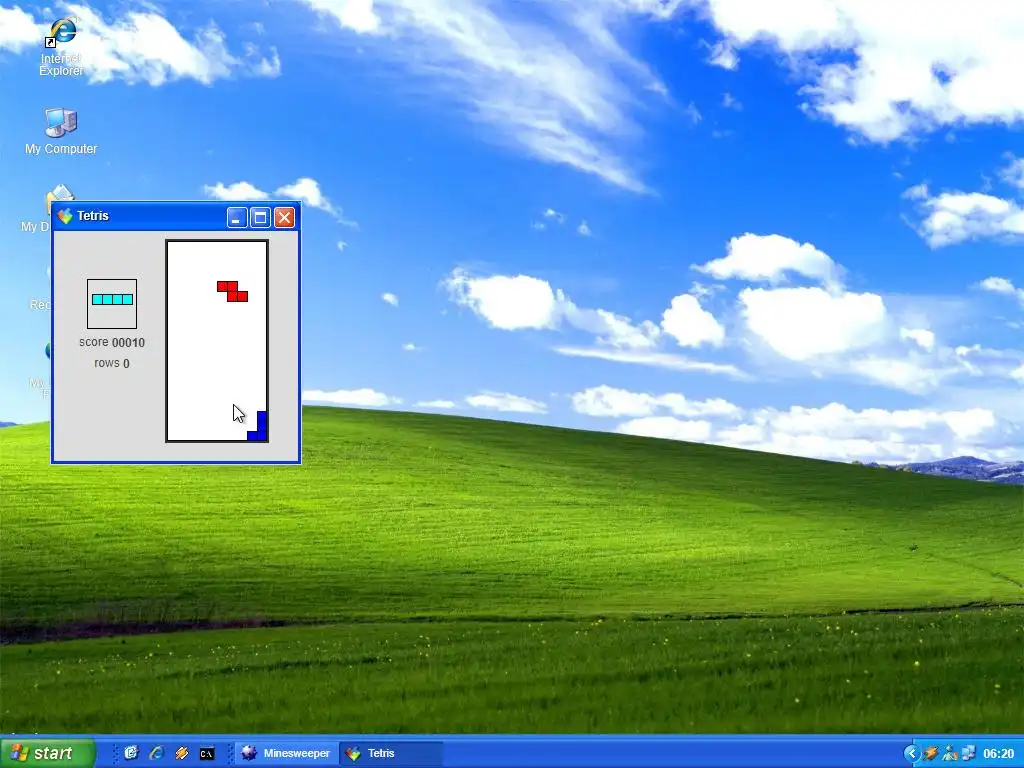Image resolution: width=1024 pixels, height=768 pixels.
Task: Click the falling red Z tetromino
Action: coord(232,291)
